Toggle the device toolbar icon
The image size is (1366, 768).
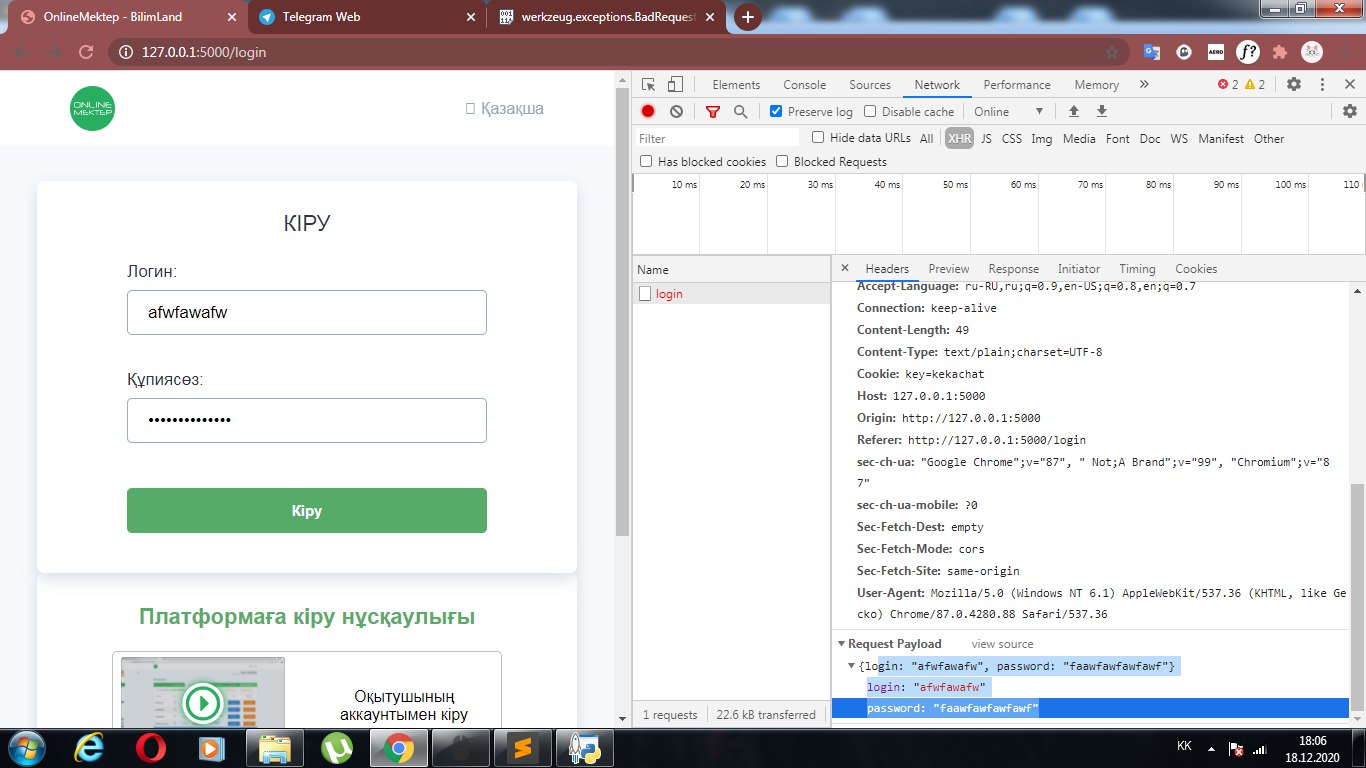point(675,85)
